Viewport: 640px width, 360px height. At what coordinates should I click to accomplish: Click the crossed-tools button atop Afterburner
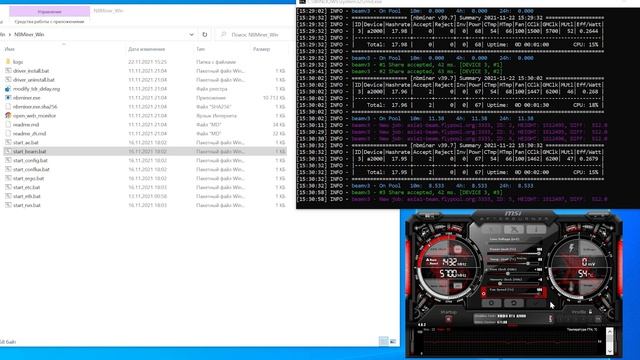(x=514, y=229)
